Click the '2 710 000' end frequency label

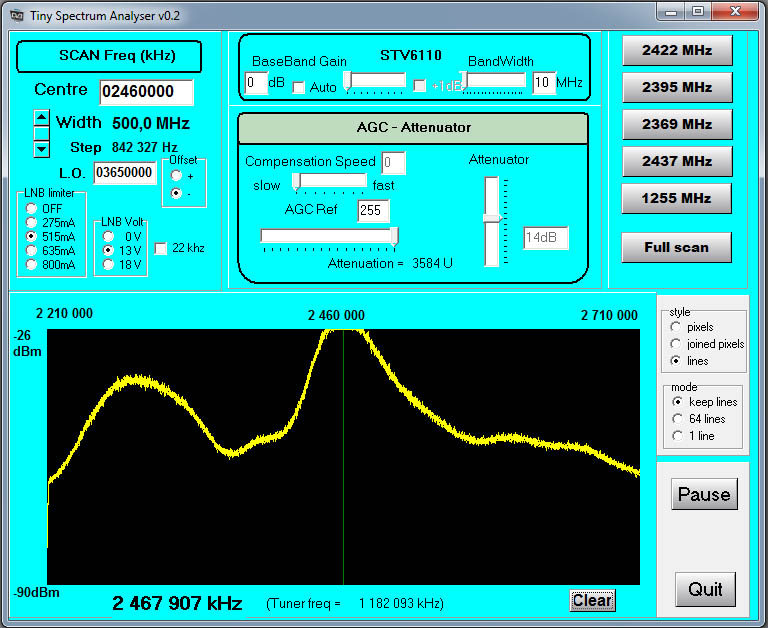(x=609, y=315)
